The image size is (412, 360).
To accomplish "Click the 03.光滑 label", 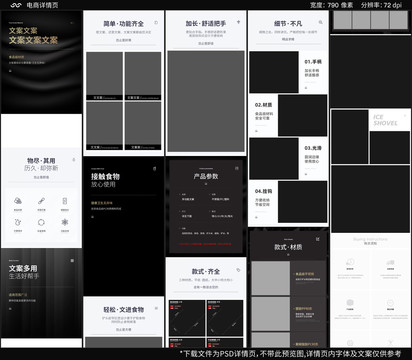I will pos(313,148).
